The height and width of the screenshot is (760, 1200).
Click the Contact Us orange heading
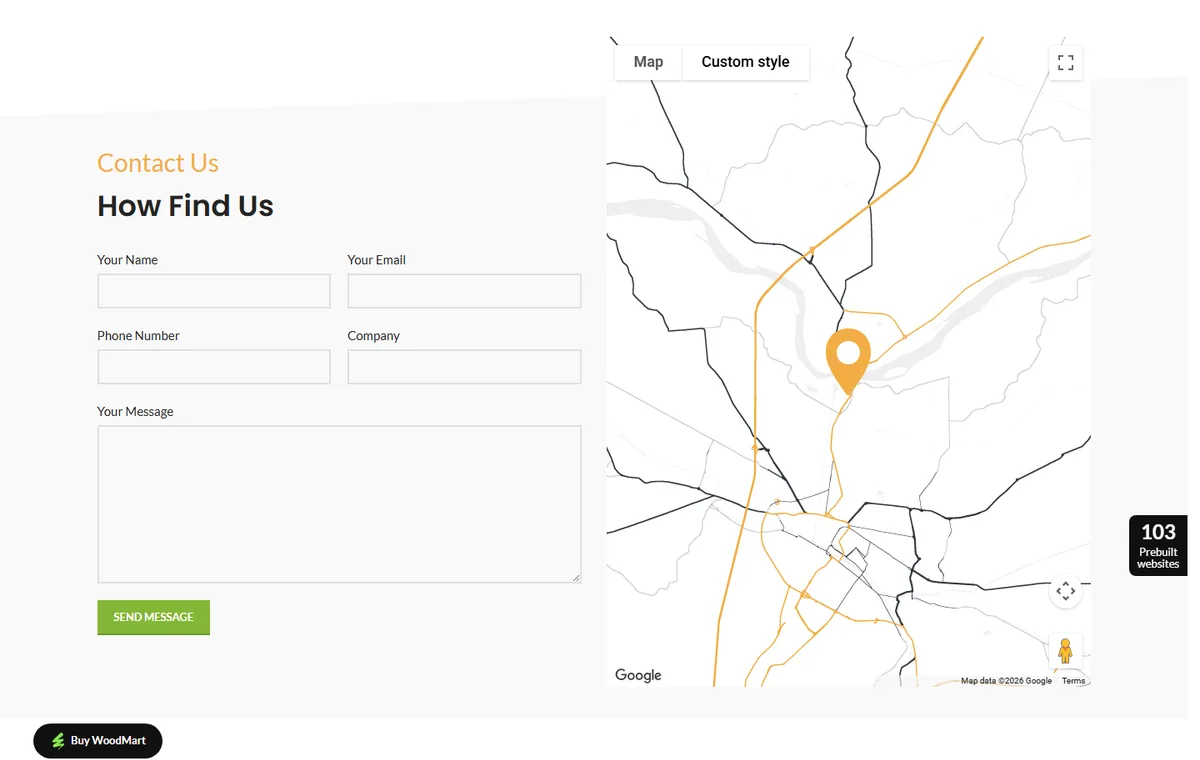pyautogui.click(x=158, y=163)
